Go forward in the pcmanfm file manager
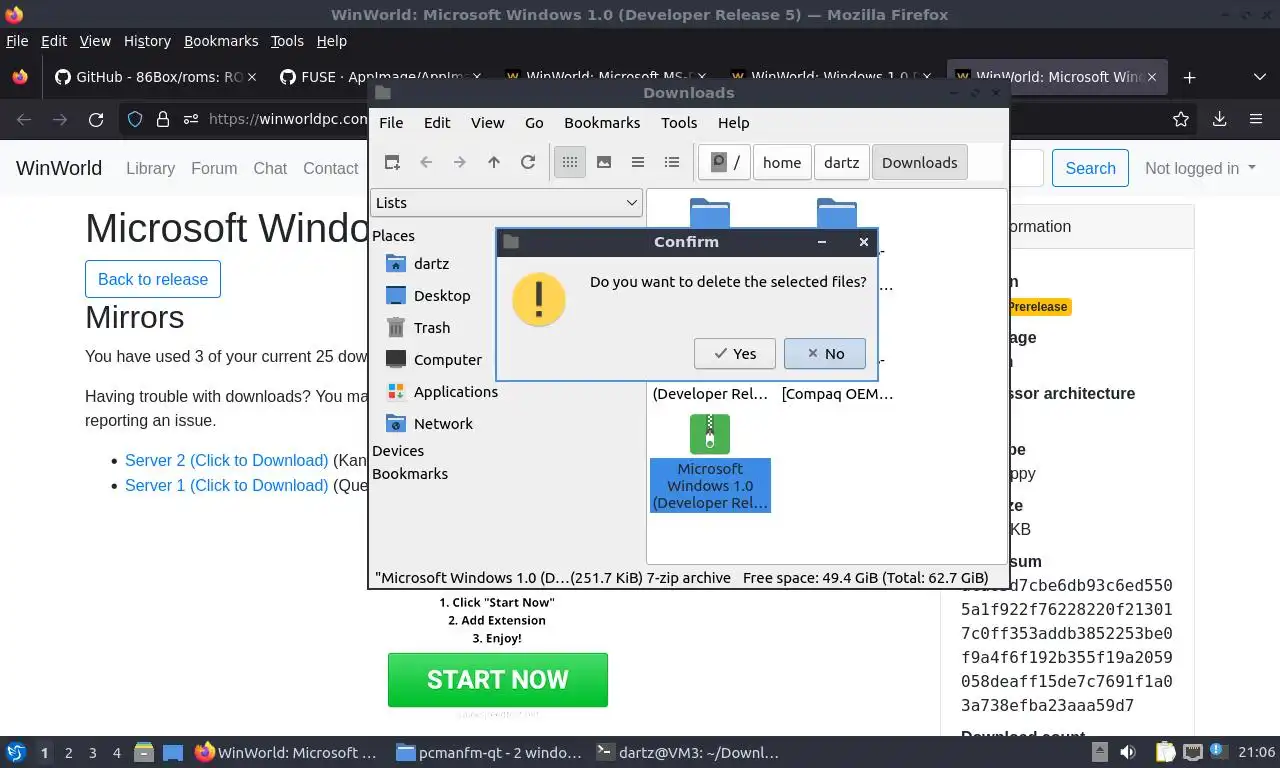This screenshot has width=1280, height=768. coord(460,162)
